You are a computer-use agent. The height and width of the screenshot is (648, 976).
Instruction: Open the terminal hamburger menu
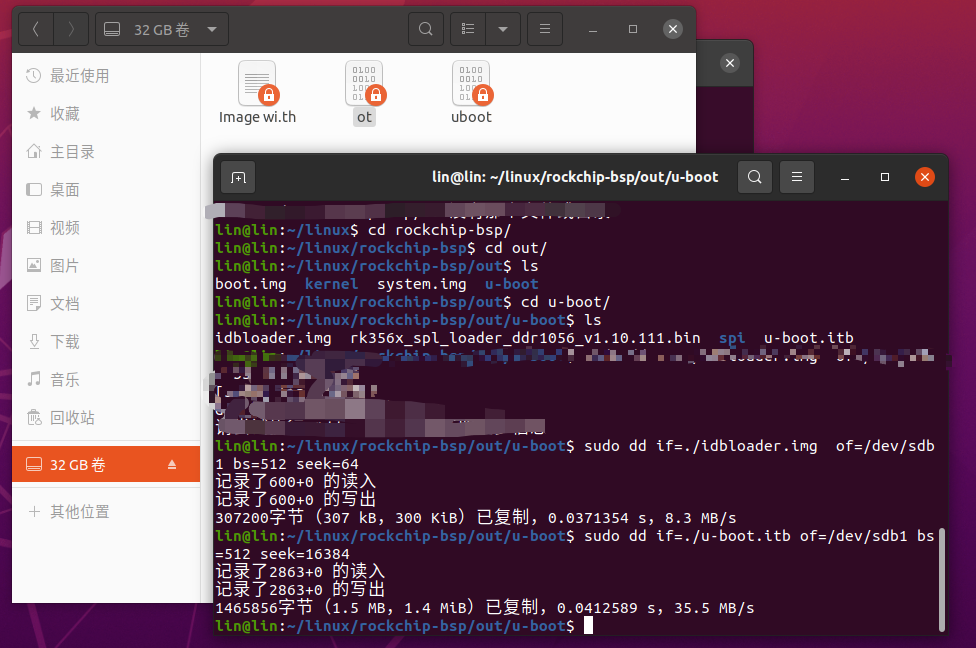[x=797, y=177]
